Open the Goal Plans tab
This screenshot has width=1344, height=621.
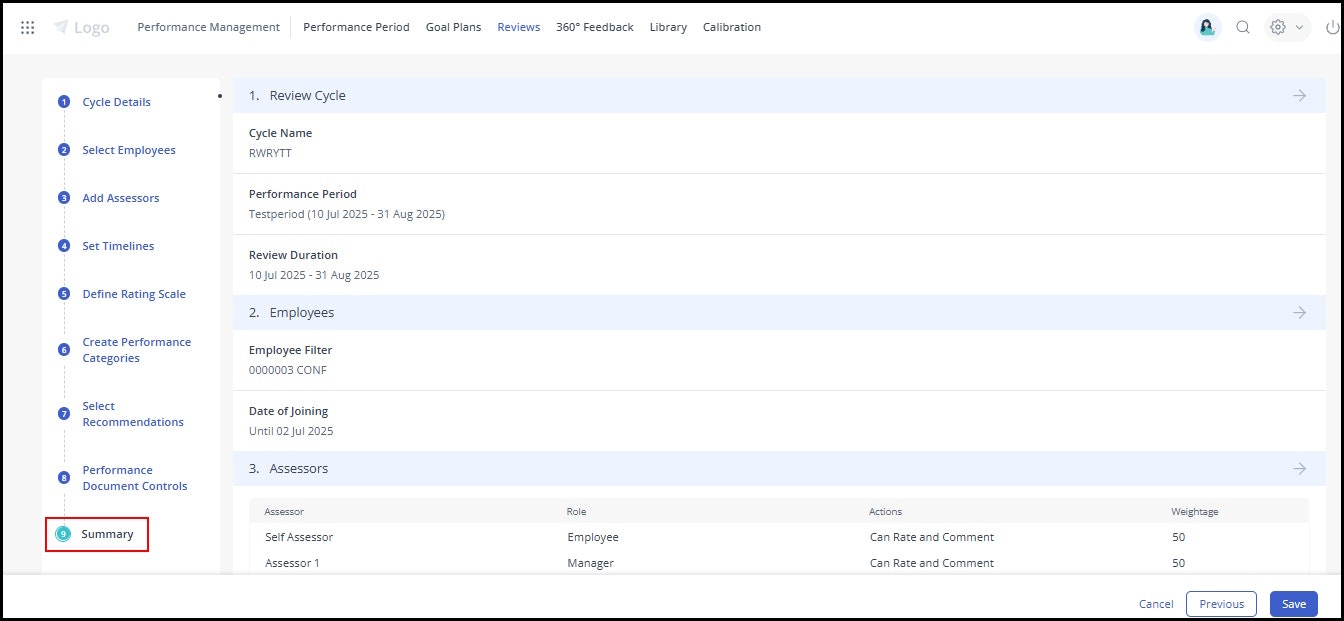pos(453,27)
